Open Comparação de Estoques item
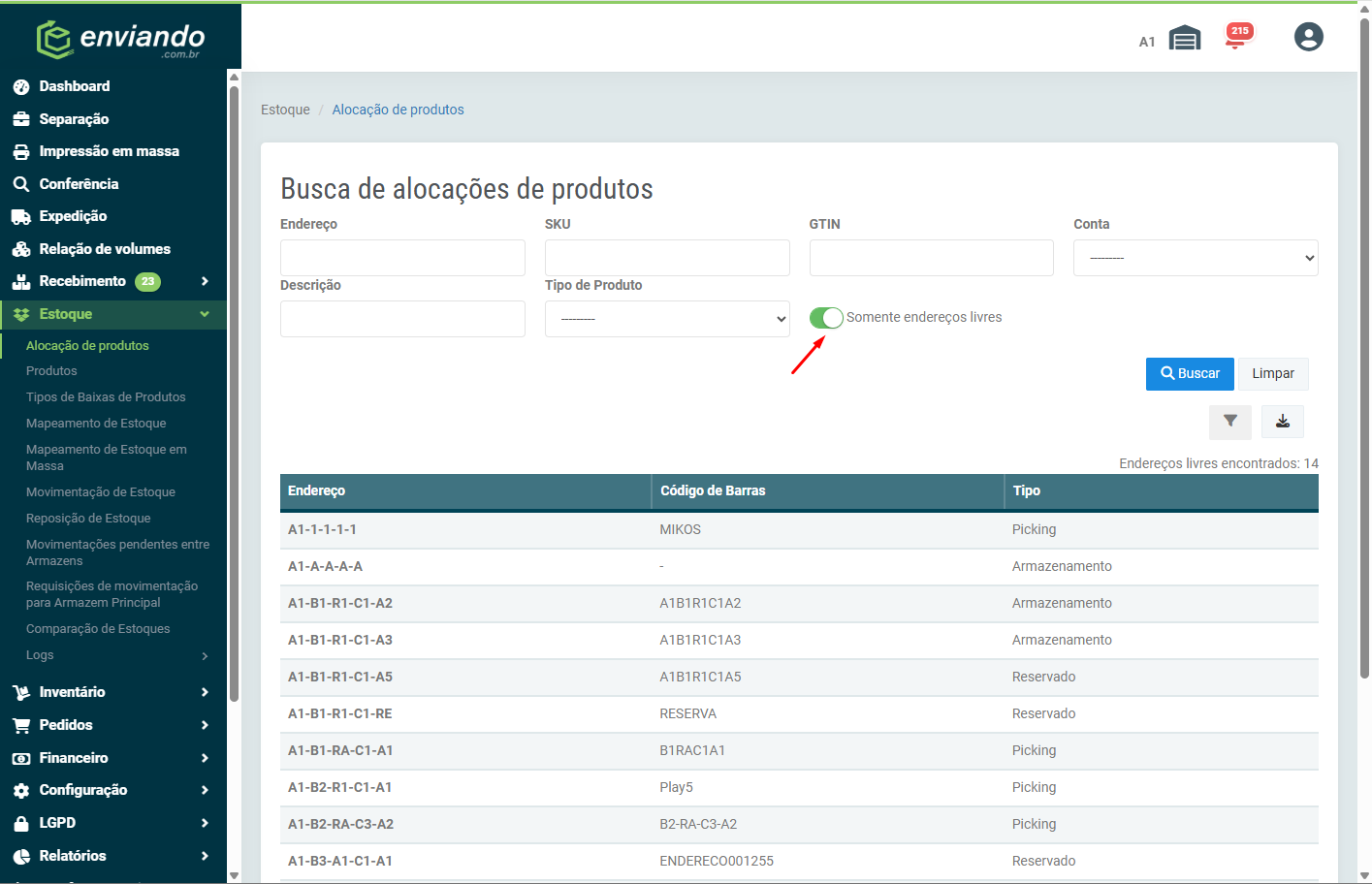 click(x=98, y=629)
